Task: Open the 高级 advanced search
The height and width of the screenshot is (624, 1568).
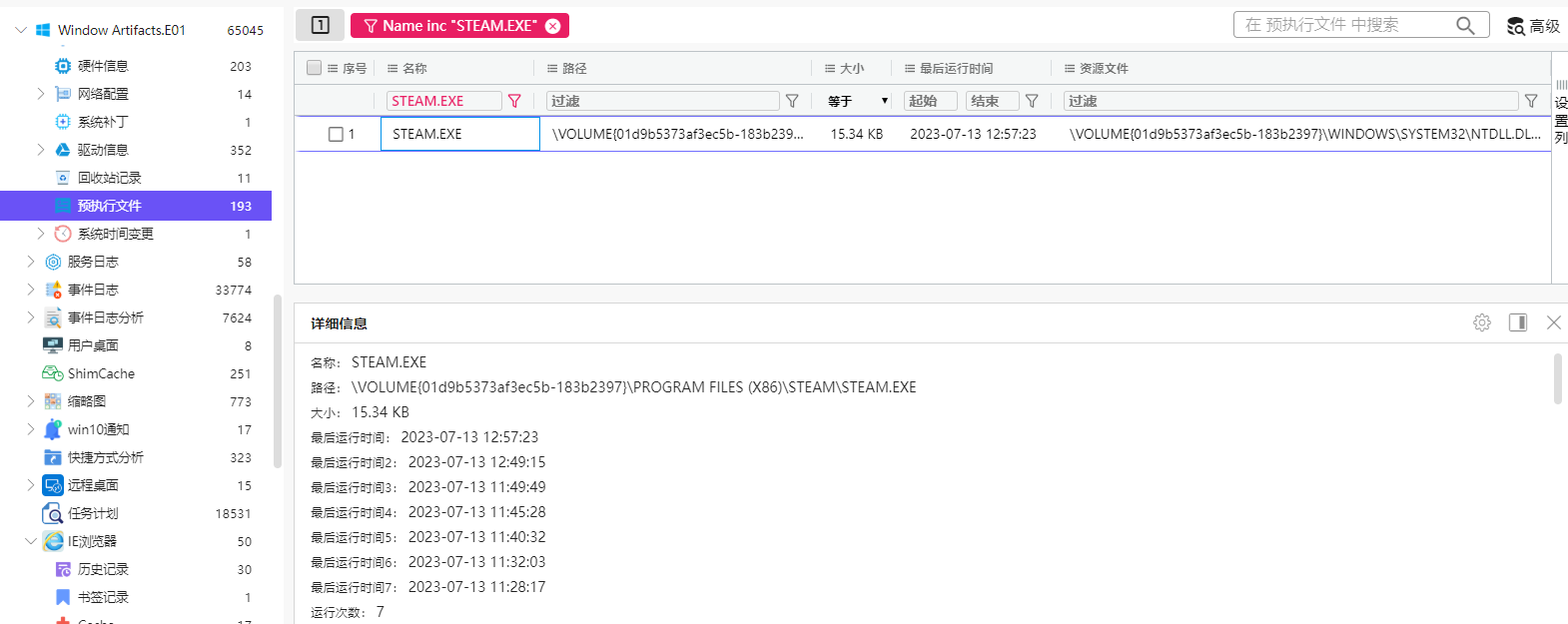Action: (1533, 26)
